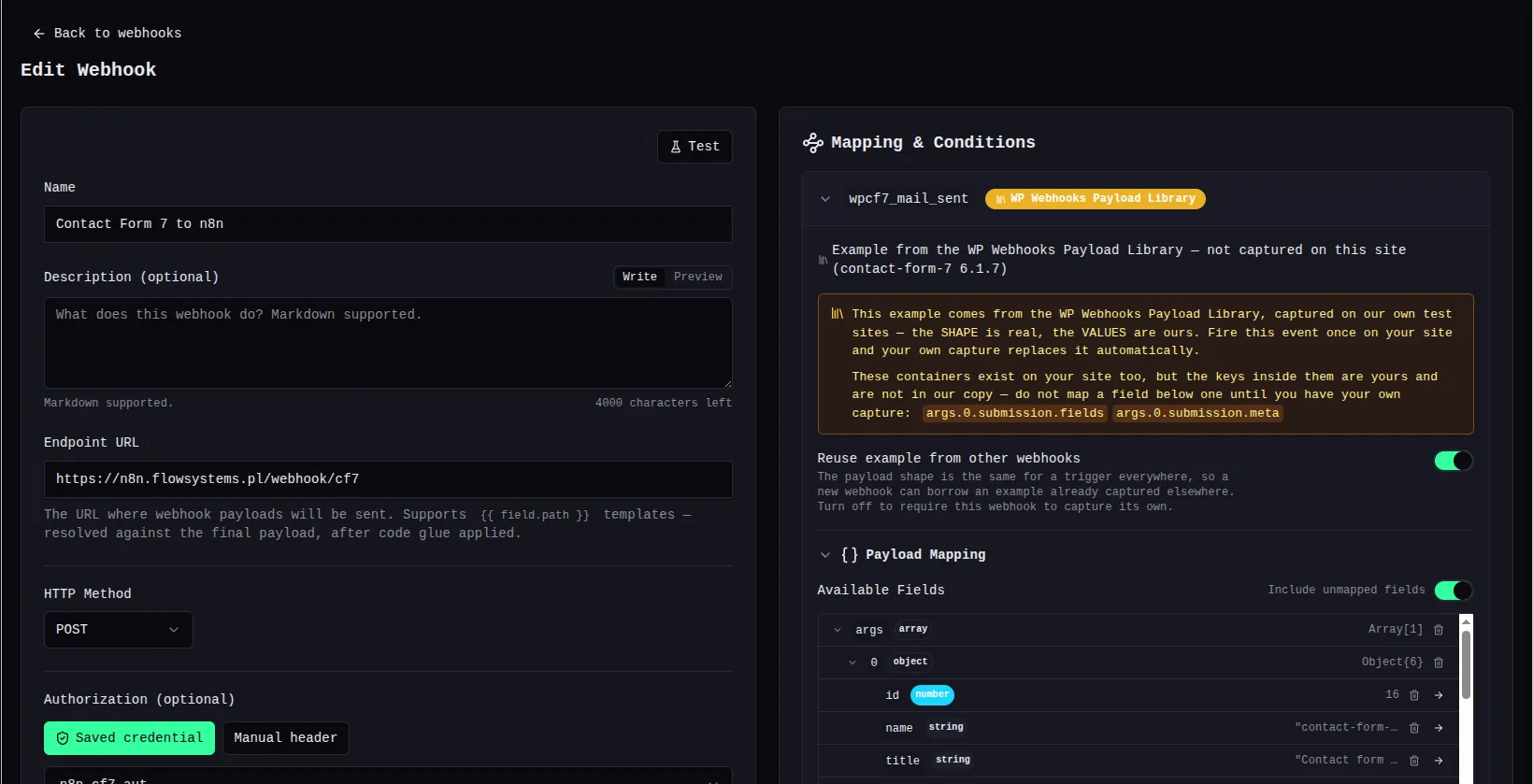The height and width of the screenshot is (784, 1533).
Task: Click the arrow icon on name row
Action: coord(1439,728)
